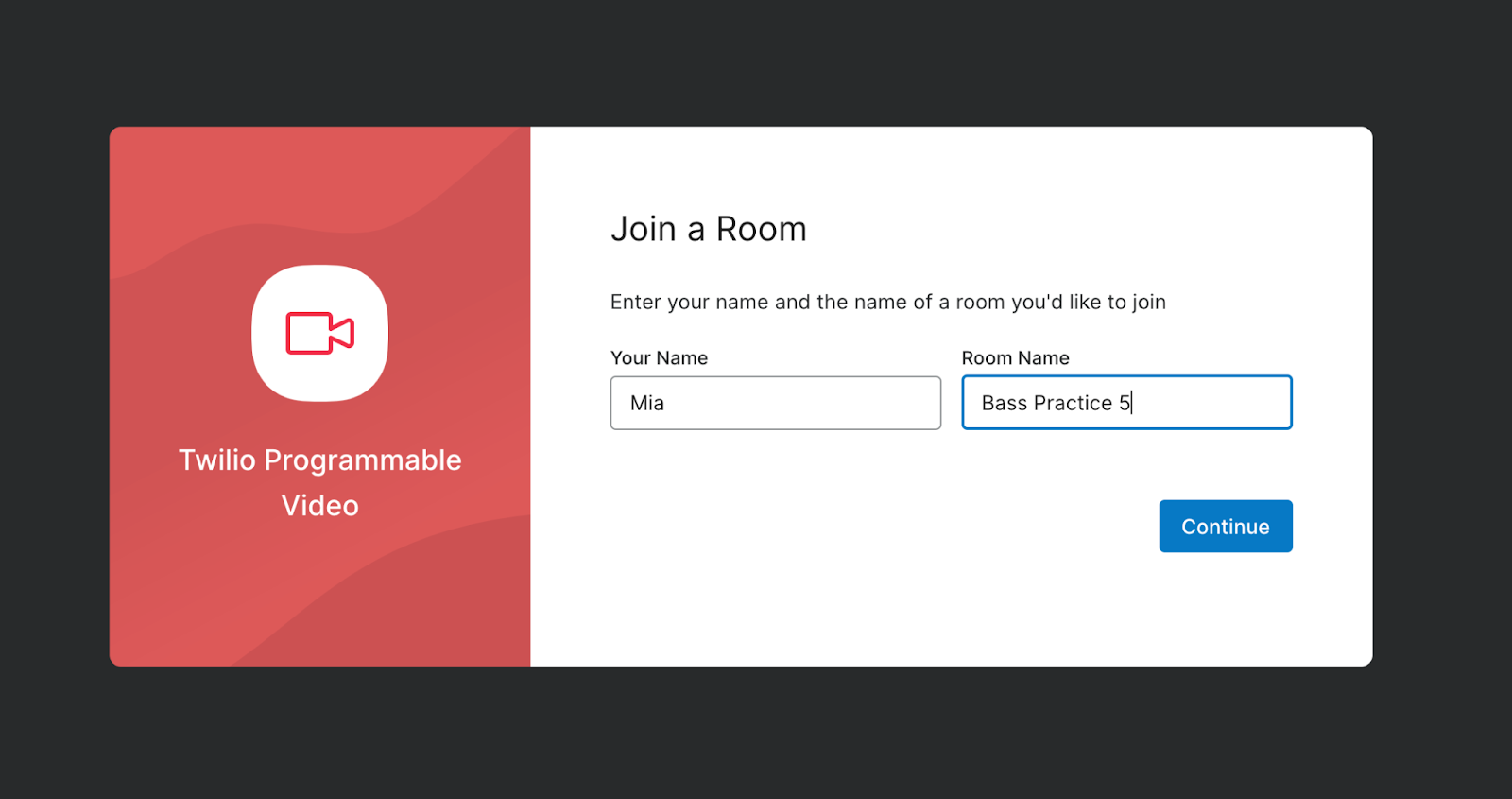The width and height of the screenshot is (1512, 799).
Task: Click the 'Room Name' field label
Action: coord(1016,358)
